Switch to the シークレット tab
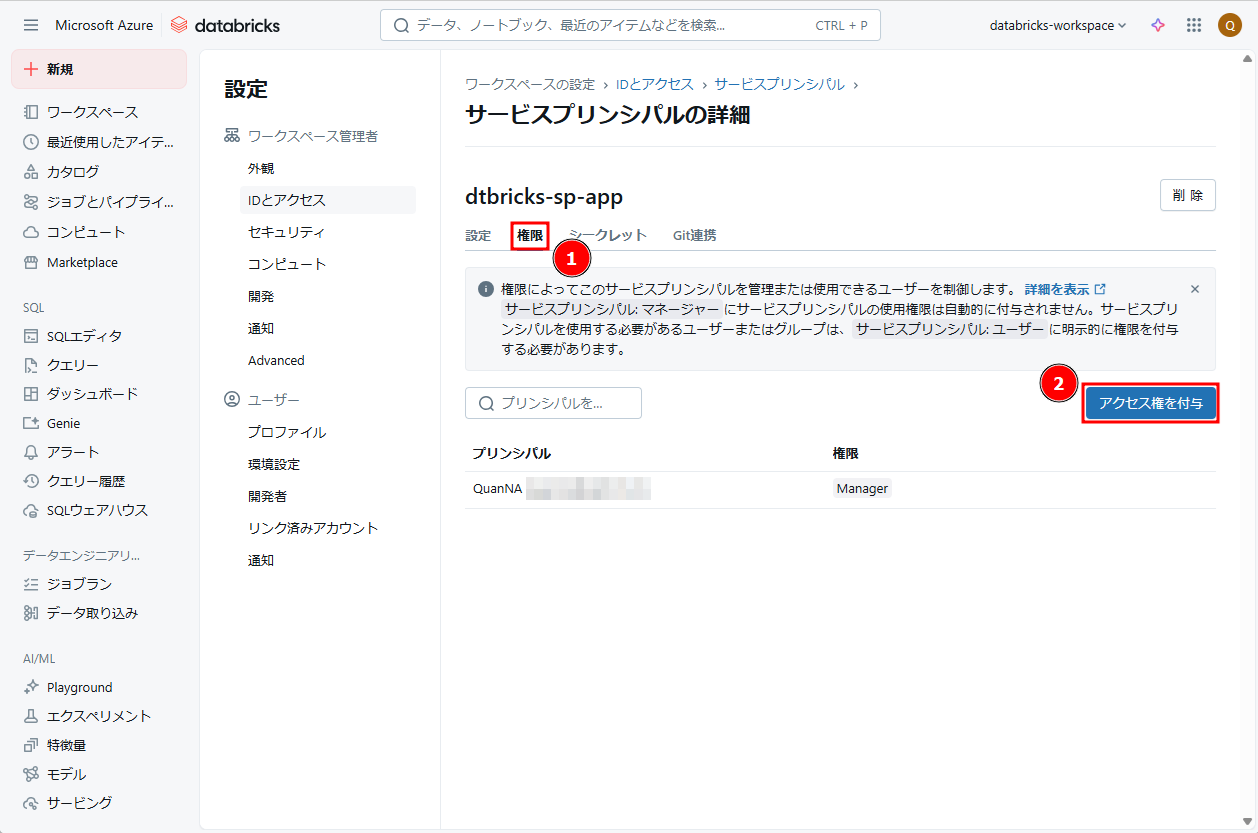 pos(608,236)
